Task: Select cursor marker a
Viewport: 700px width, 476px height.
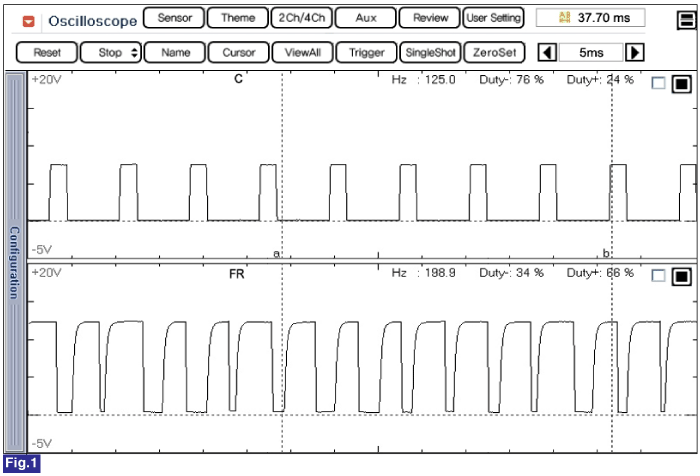Action: click(x=276, y=254)
